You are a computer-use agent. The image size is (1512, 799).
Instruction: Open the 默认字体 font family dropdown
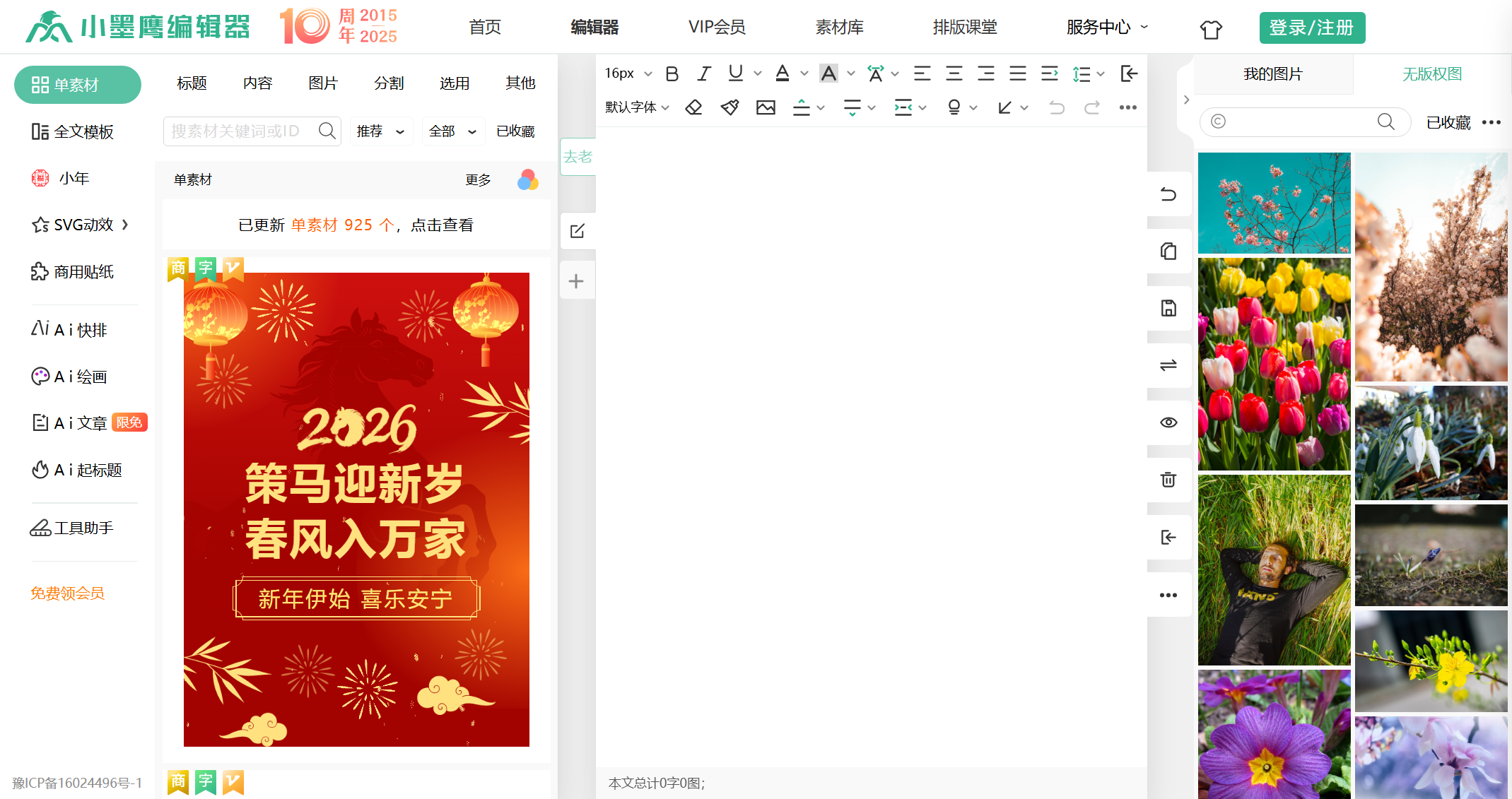coord(637,107)
